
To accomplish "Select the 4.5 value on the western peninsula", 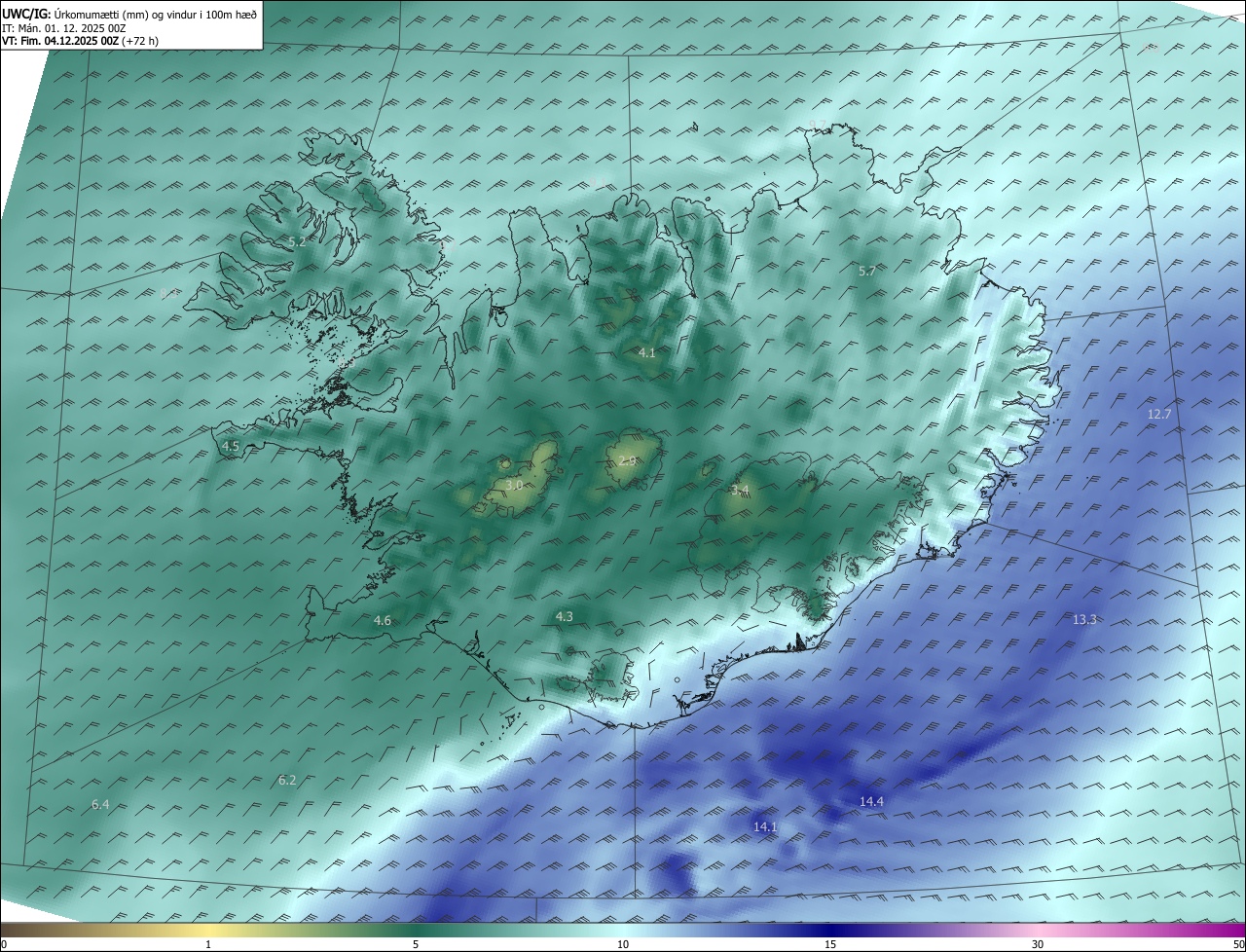I will click(x=231, y=446).
